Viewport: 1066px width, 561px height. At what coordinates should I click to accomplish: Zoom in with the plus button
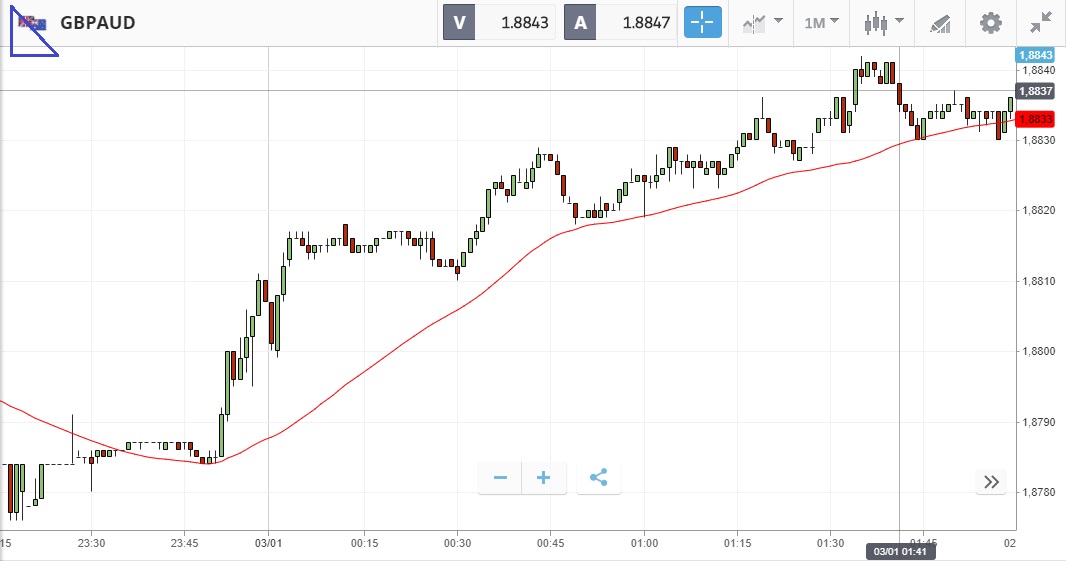(x=544, y=478)
